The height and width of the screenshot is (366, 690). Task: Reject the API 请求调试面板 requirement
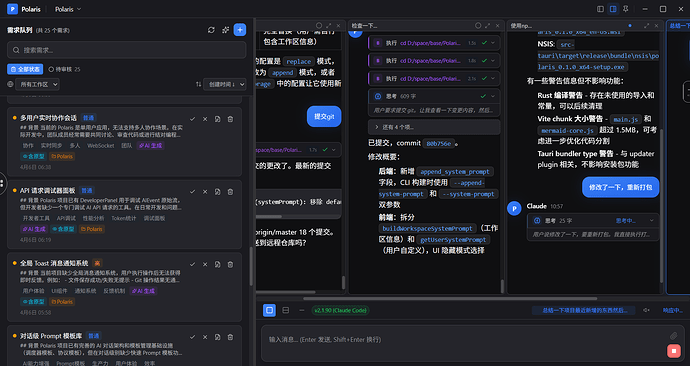coord(205,192)
